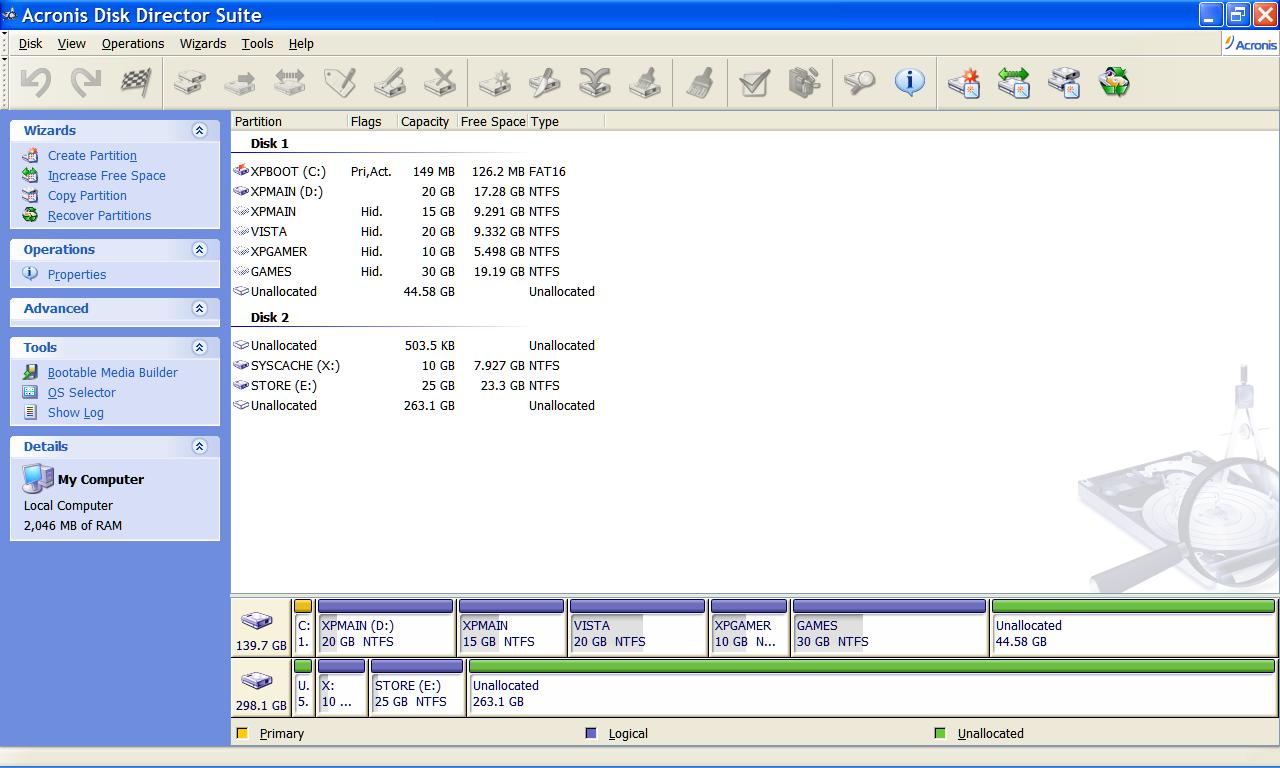Click the green recycle Recover Partitions toolbar icon

1113,82
